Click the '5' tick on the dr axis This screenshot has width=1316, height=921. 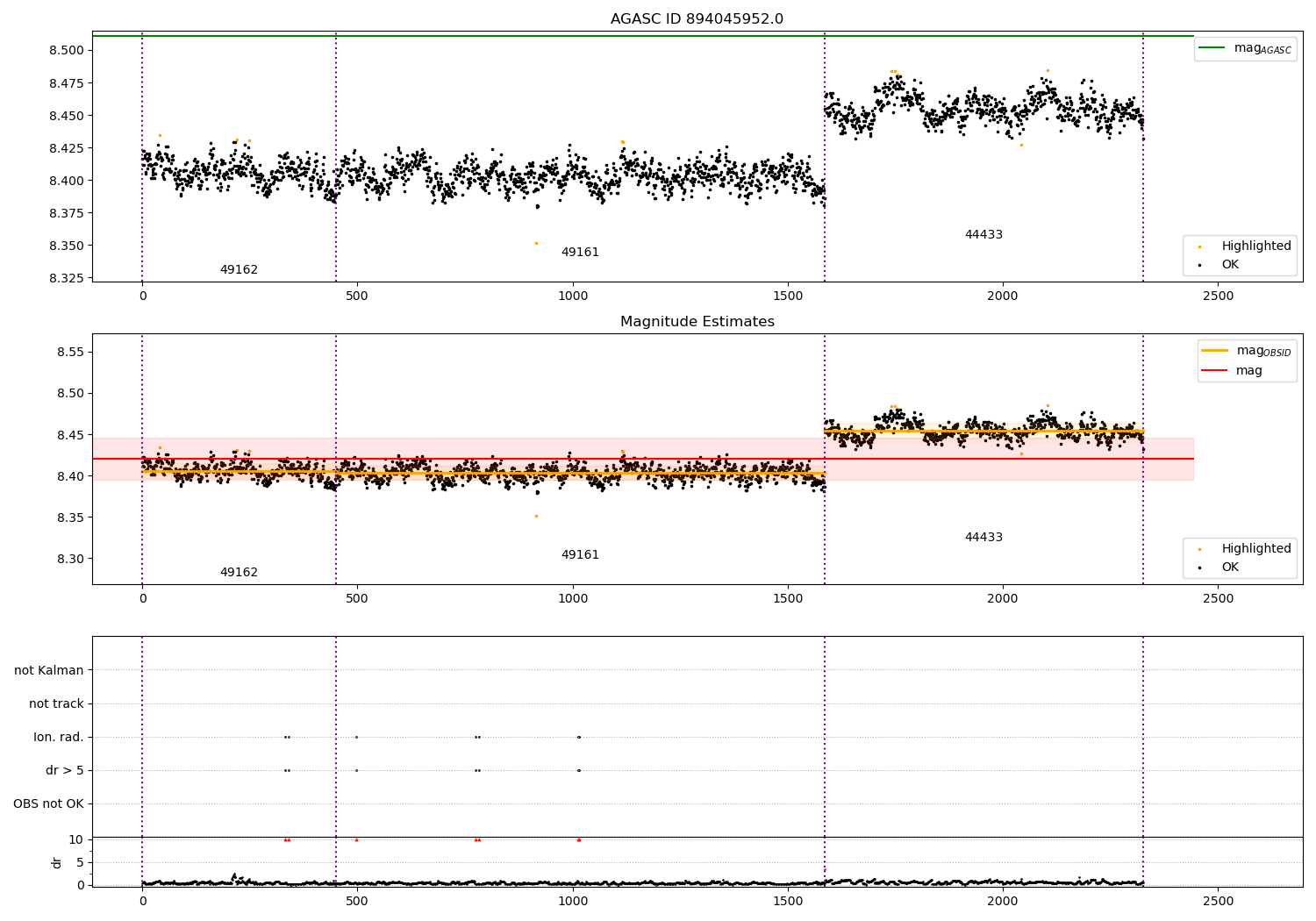click(80, 862)
